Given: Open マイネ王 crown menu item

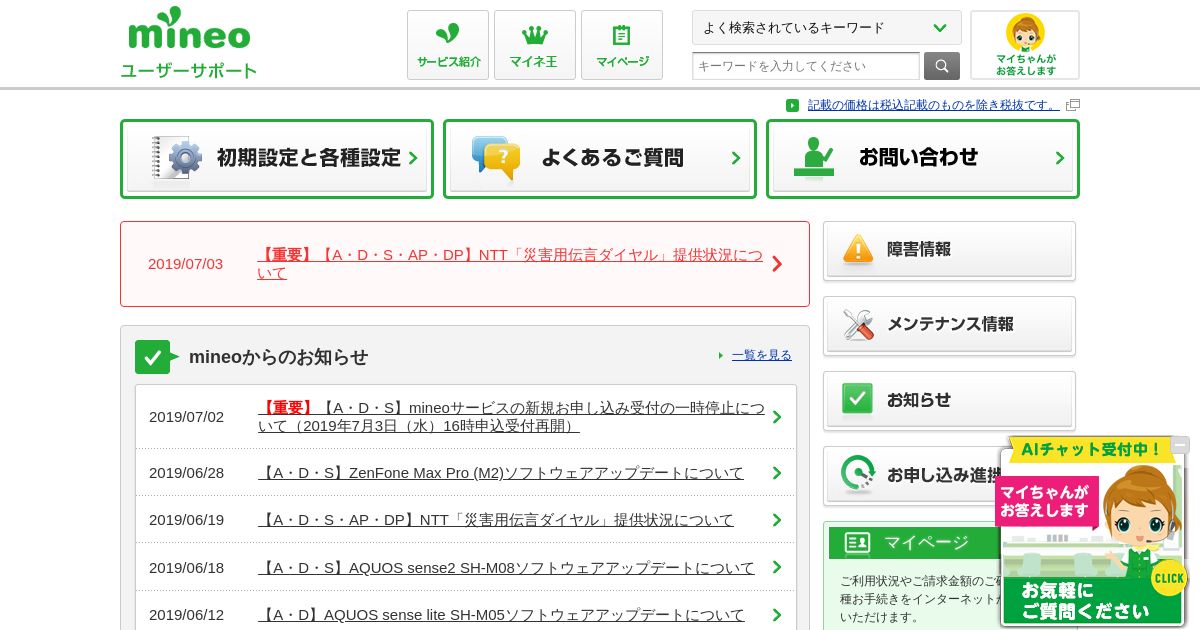Looking at the screenshot, I should [x=535, y=45].
